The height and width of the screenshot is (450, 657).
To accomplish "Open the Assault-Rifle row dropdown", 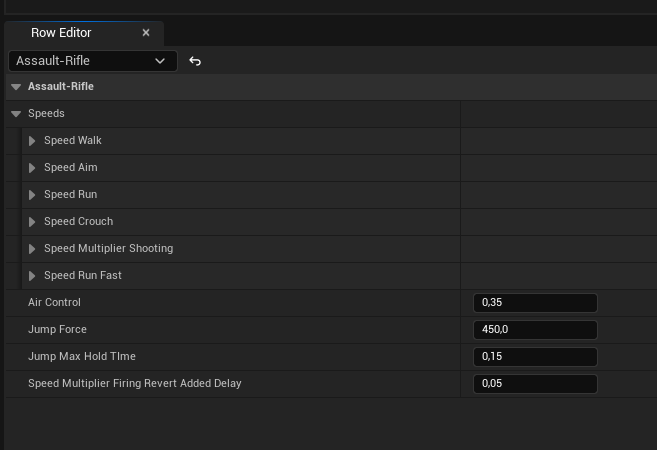I will tap(92, 61).
